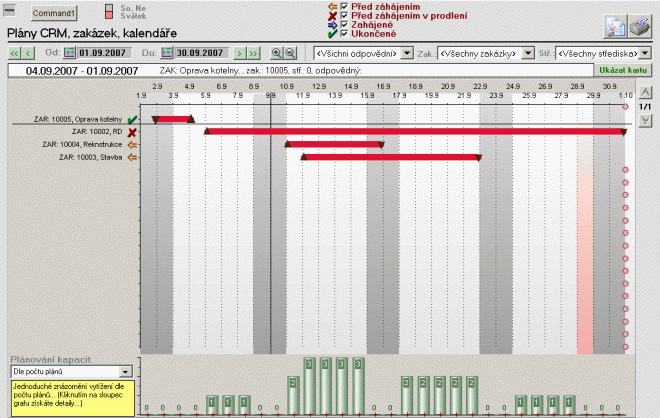The width and height of the screenshot is (660, 418).
Task: Click the Stavba Gantt bar
Action: [391, 157]
